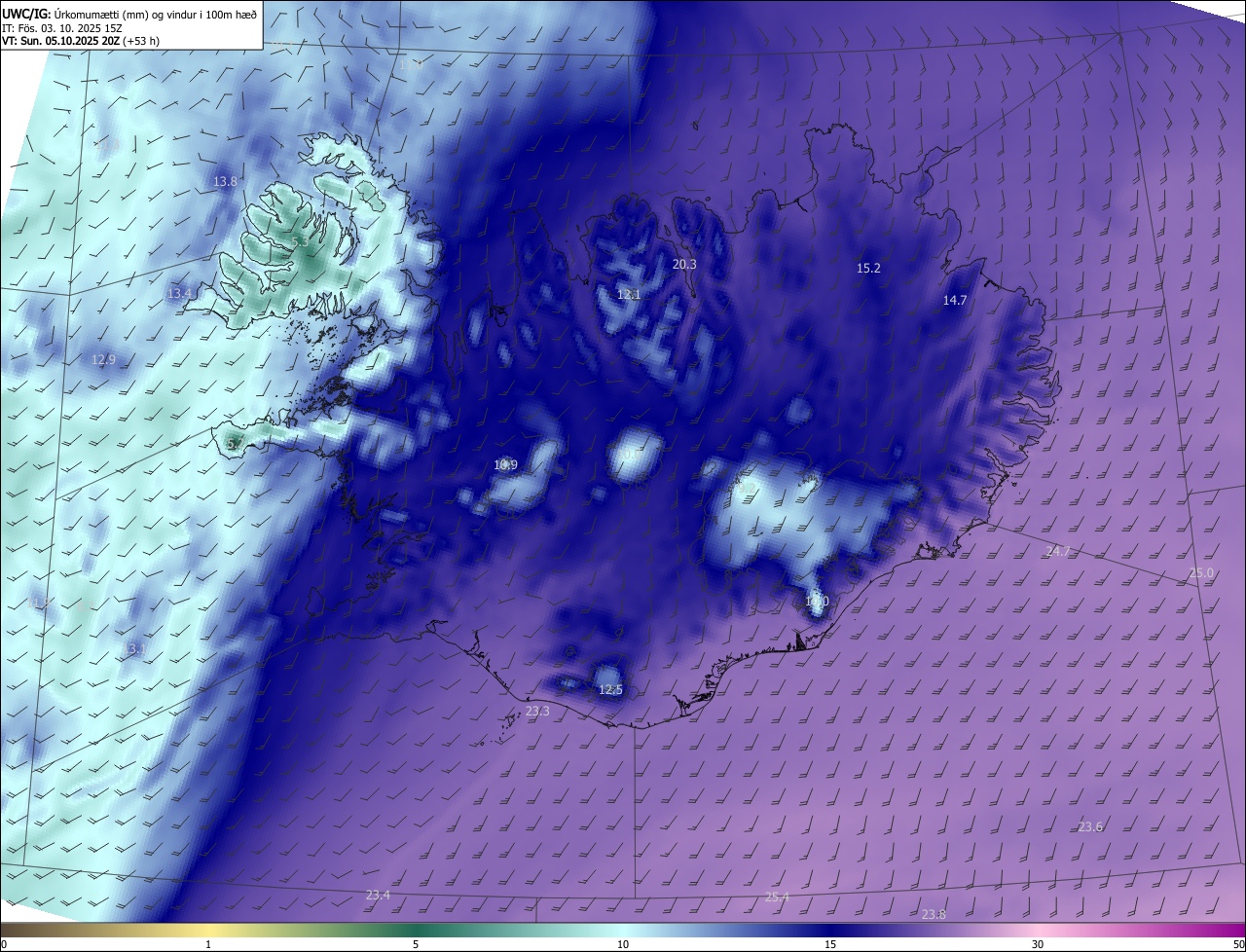Click the 25.4 value label
The image size is (1246, 952).
coord(777,897)
